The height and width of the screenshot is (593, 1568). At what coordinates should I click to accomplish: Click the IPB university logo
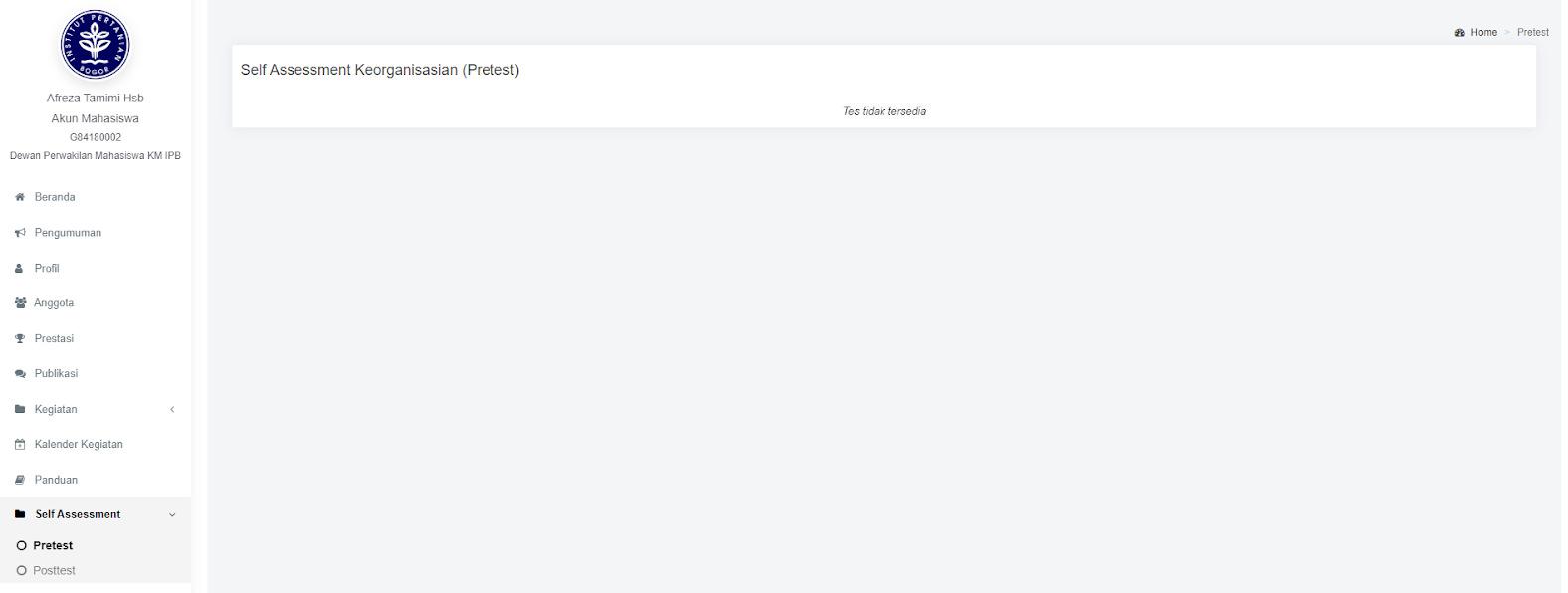point(95,45)
